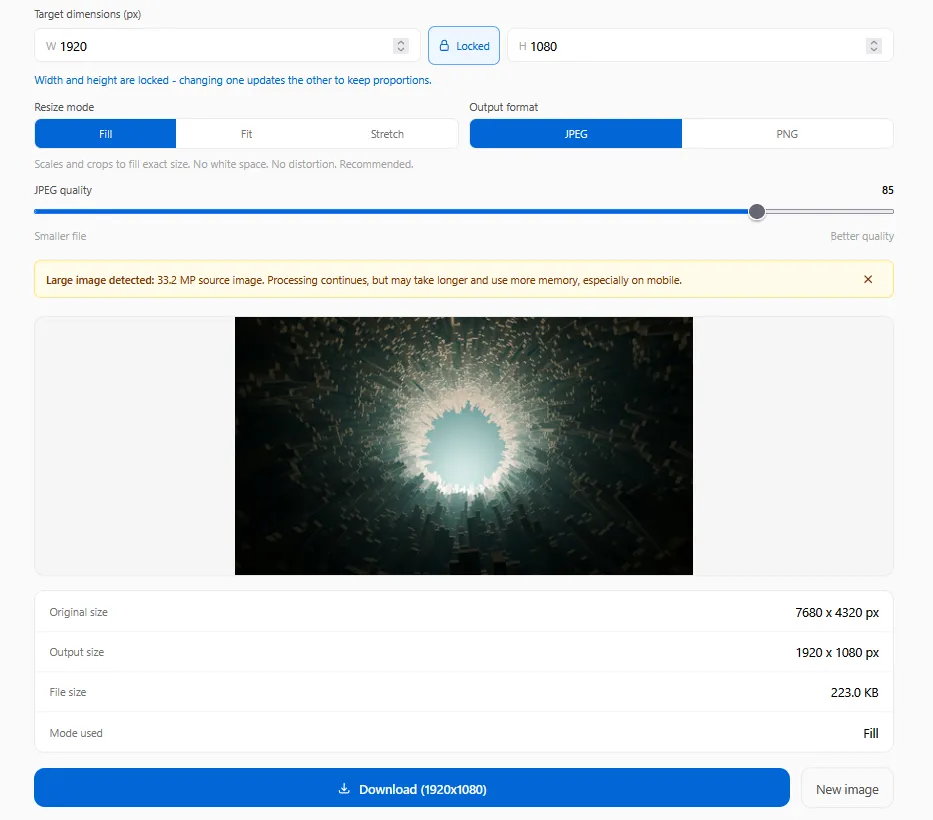Click the JPEG quality slider handle
This screenshot has width=933, height=820.
[756, 212]
